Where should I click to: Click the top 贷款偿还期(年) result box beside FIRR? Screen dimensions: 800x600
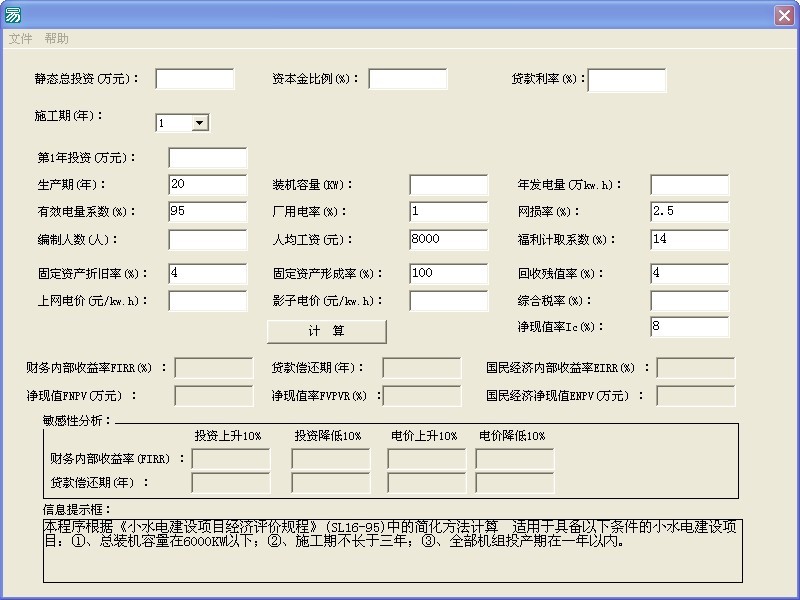pos(422,368)
